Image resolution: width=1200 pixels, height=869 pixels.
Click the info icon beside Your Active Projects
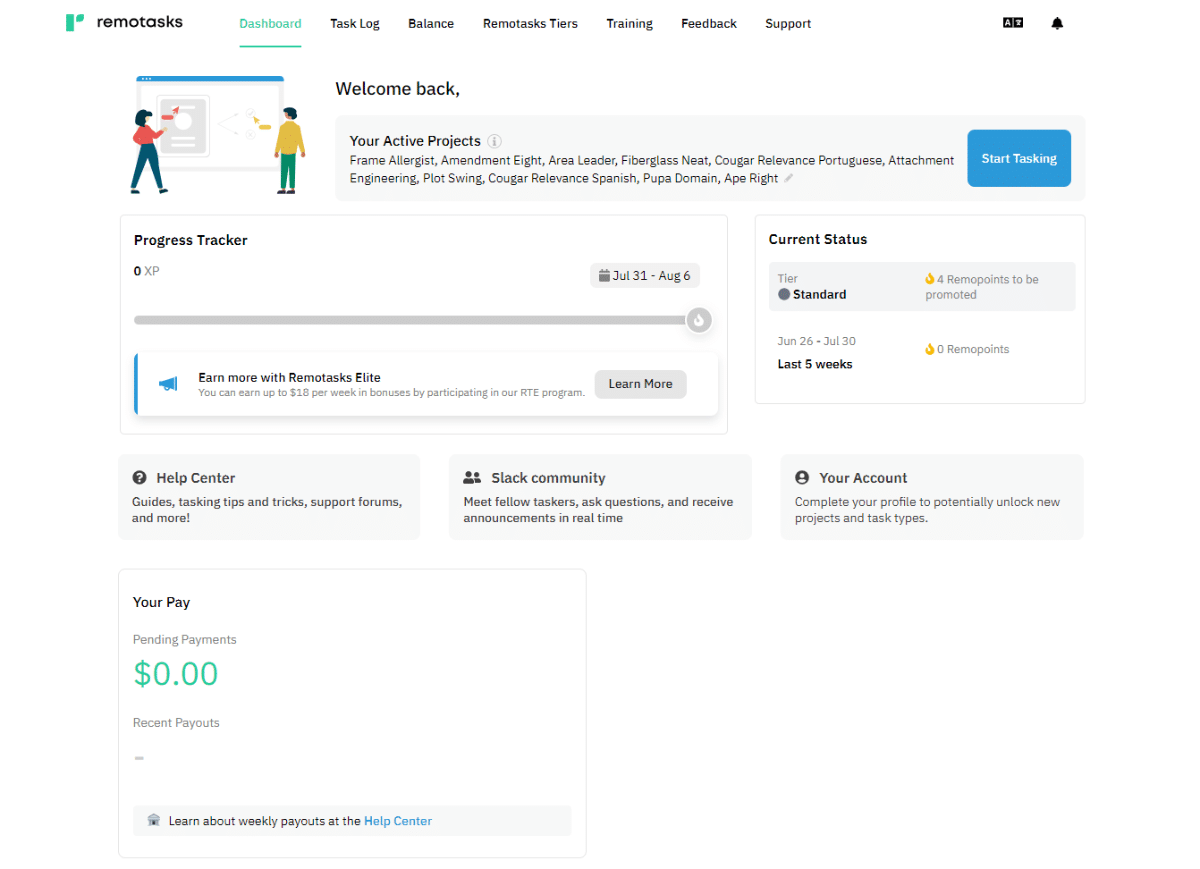coord(494,141)
